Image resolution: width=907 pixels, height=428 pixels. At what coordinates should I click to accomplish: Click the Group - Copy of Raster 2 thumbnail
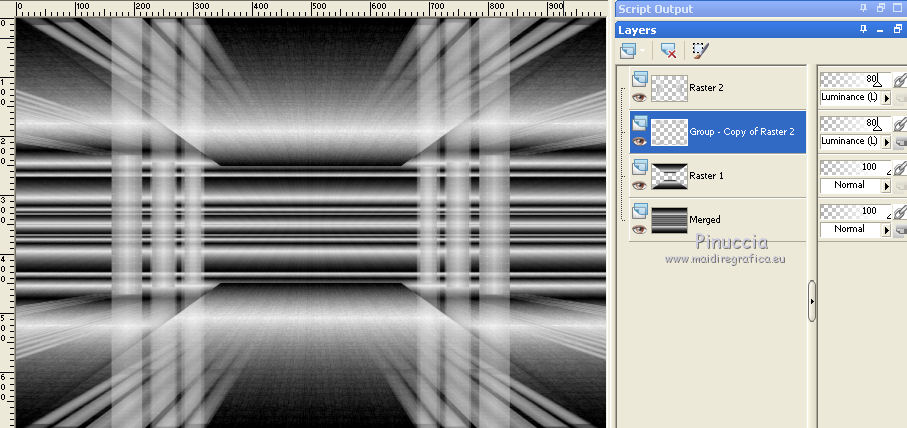(x=669, y=132)
